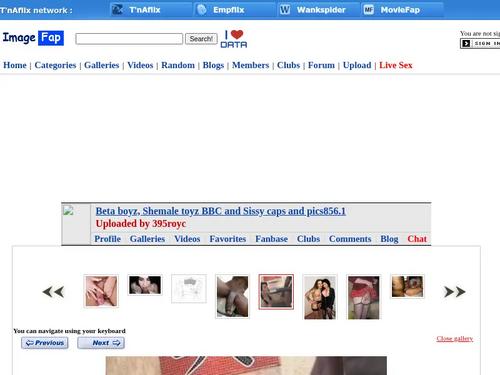Select Random in main navigation
The image size is (500, 375).
pos(178,65)
